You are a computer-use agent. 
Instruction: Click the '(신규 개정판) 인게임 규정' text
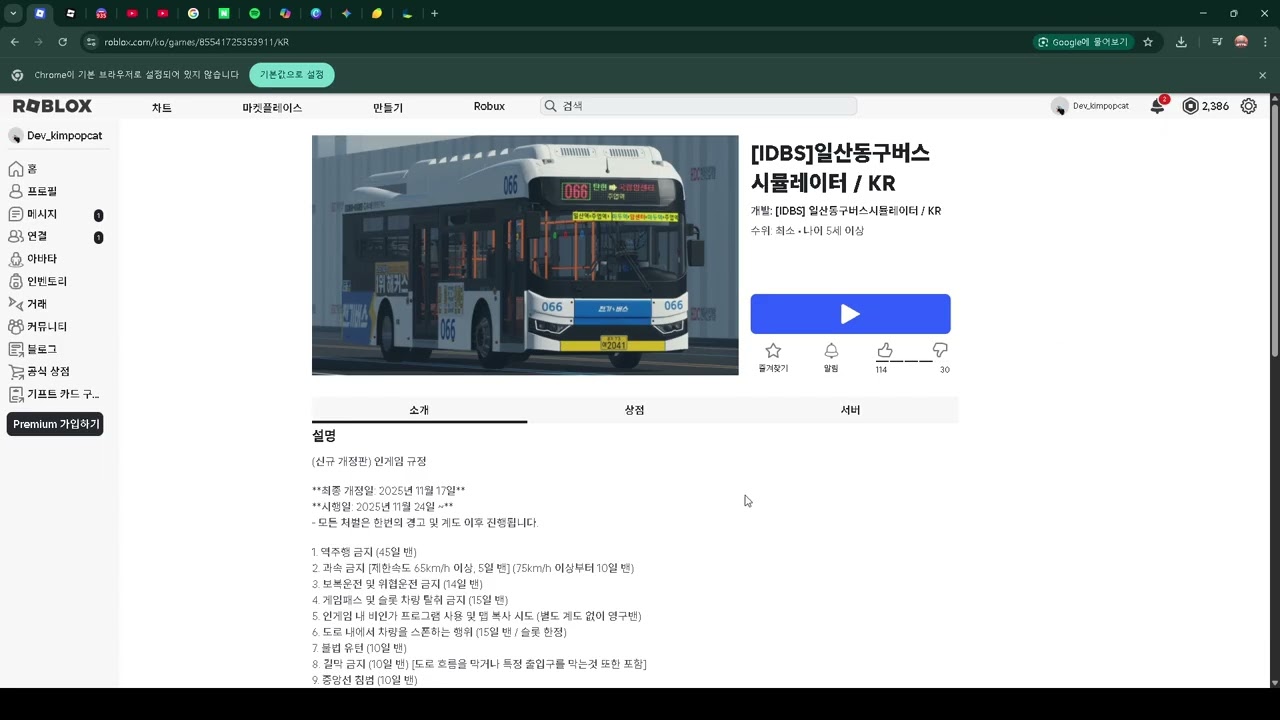pos(369,461)
